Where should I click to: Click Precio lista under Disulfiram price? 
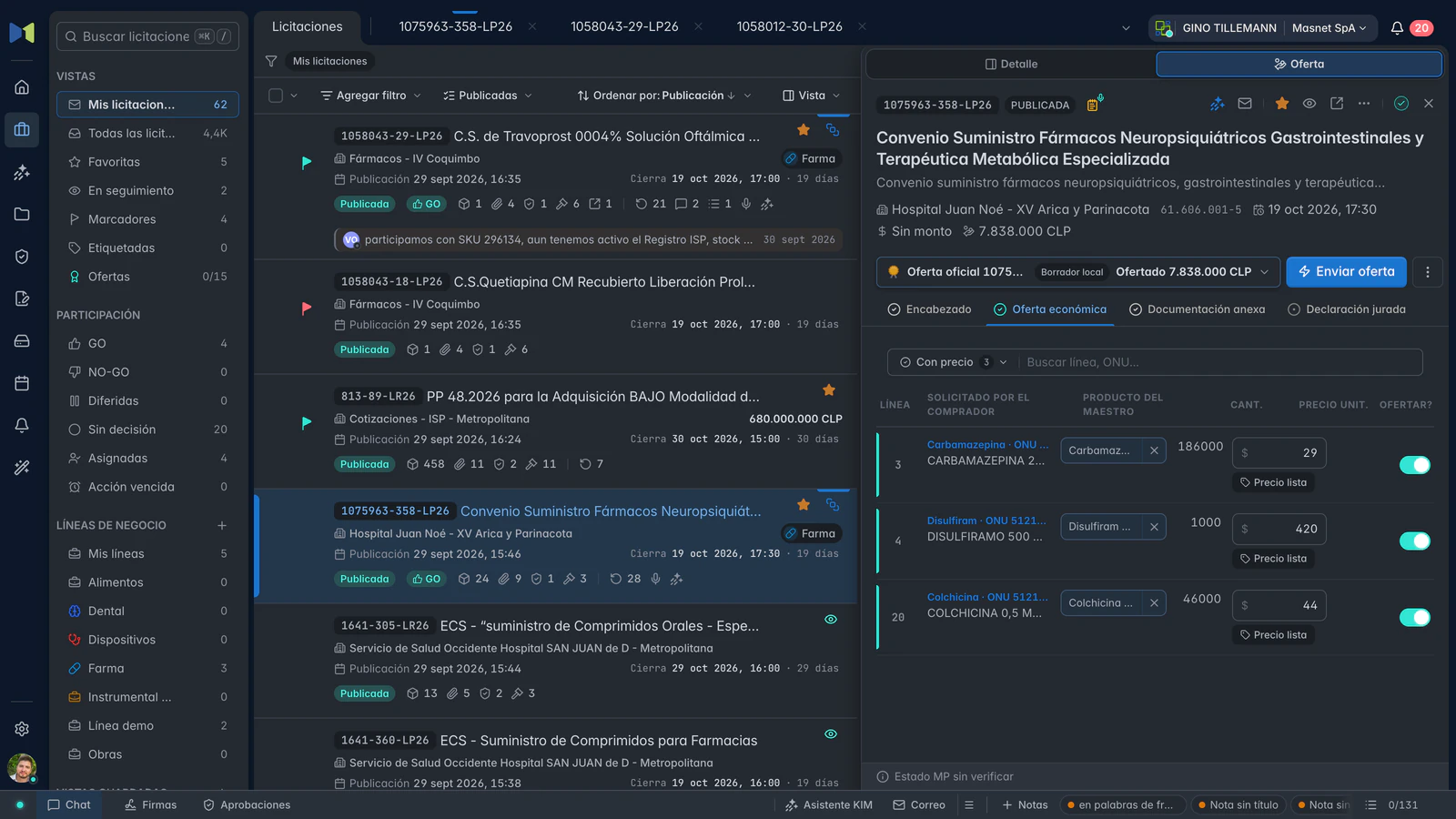pos(1273,559)
